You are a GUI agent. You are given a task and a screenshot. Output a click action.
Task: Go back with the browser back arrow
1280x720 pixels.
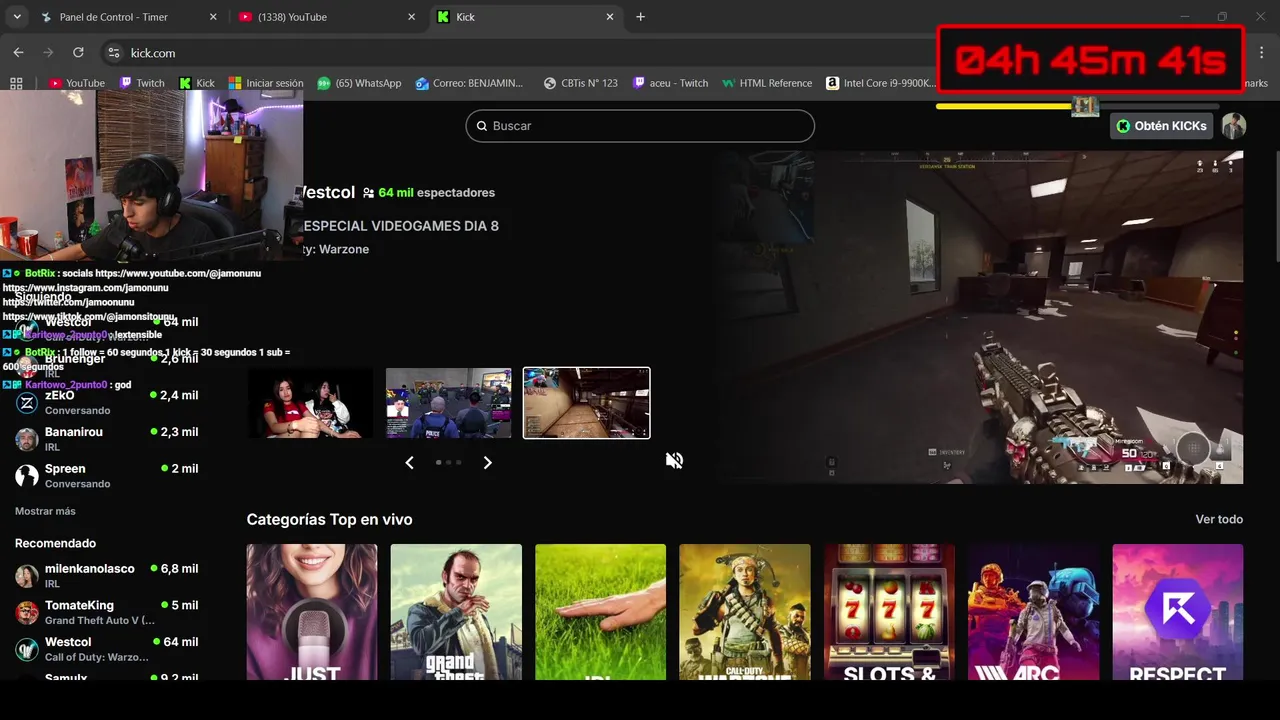(x=18, y=52)
